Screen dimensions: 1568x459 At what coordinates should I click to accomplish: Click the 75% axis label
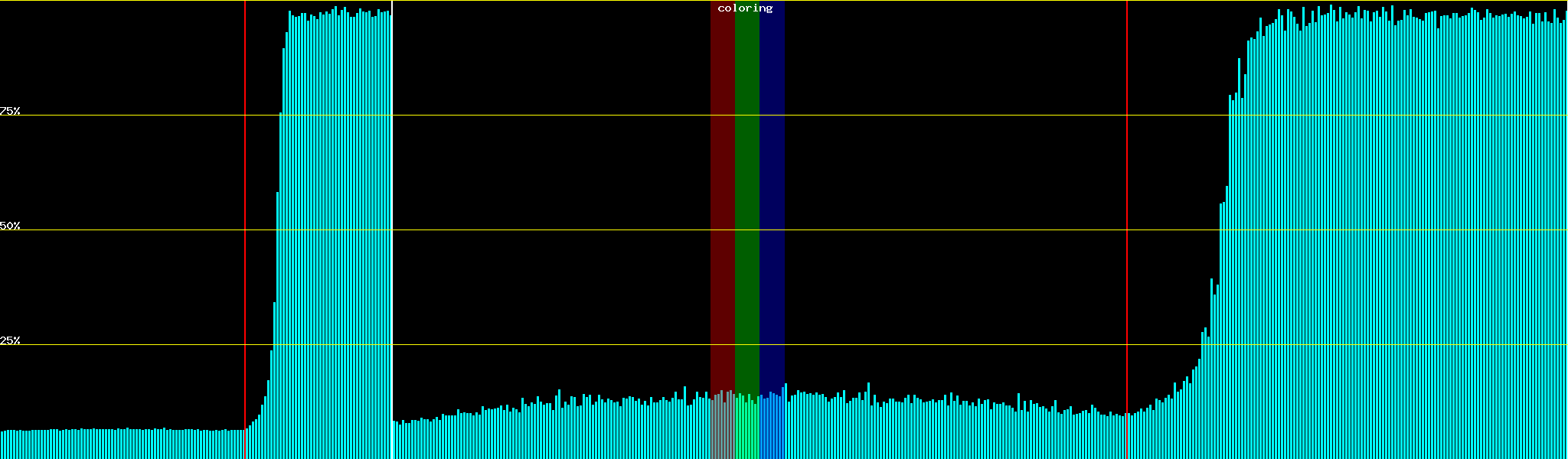10,111
